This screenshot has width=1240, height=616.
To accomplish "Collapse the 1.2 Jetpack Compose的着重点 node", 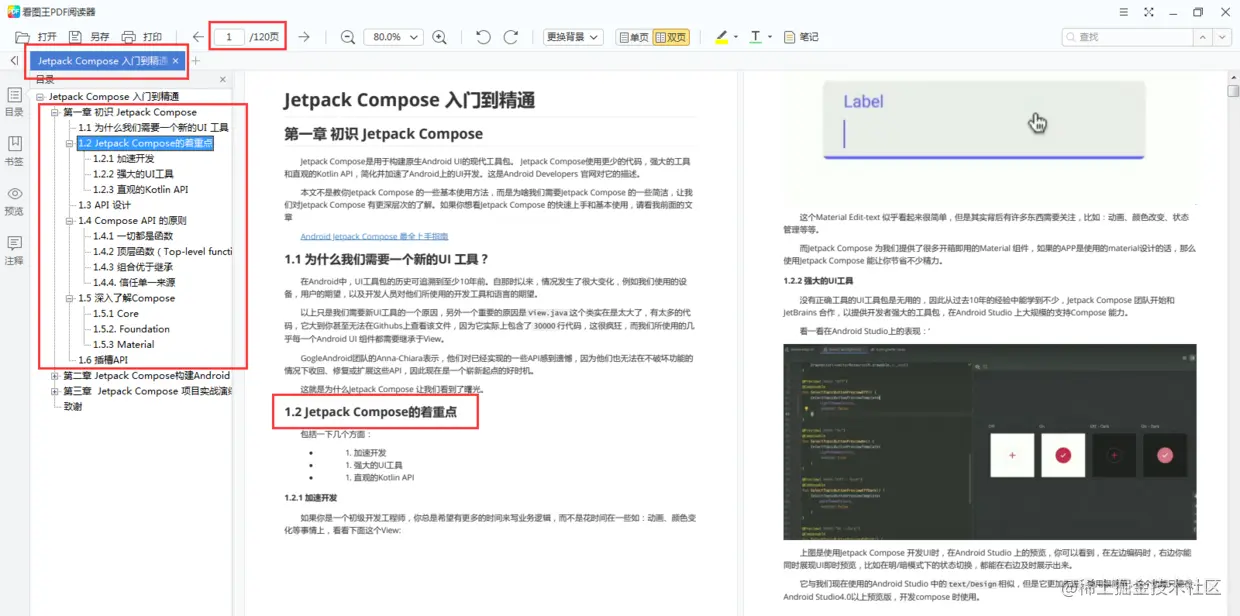I will (x=70, y=143).
